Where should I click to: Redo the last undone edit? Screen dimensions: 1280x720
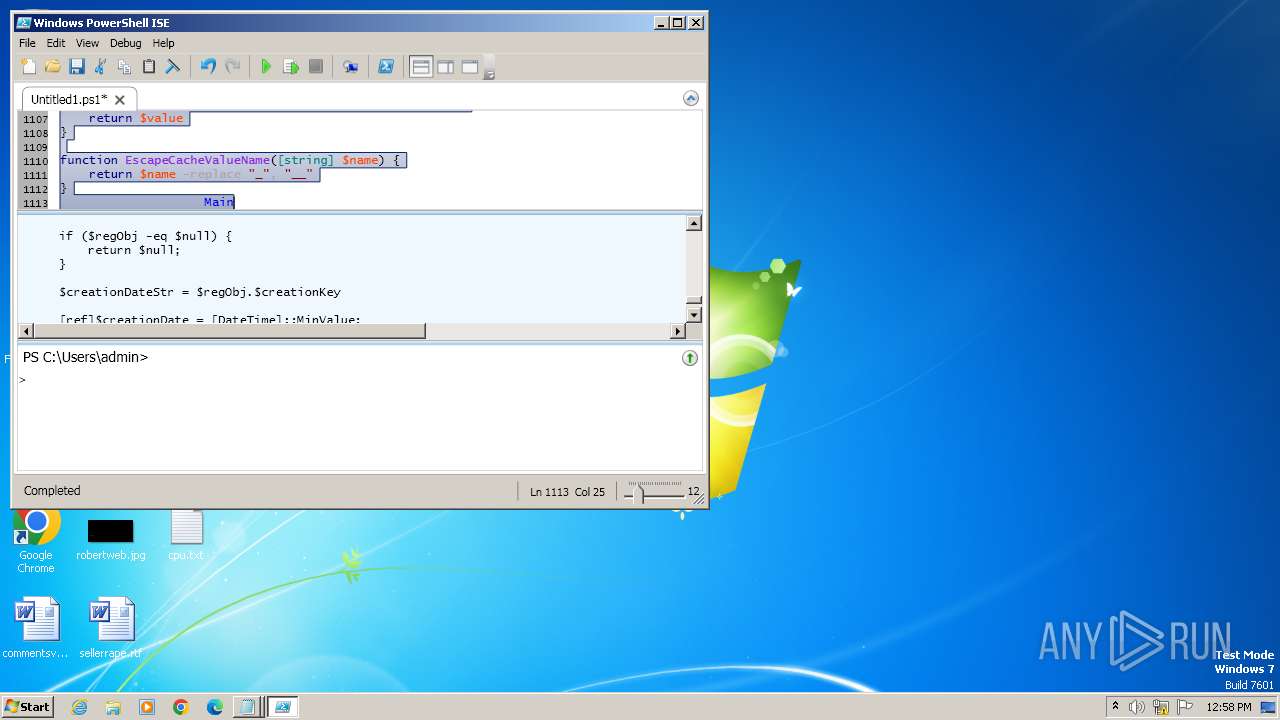pyautogui.click(x=232, y=67)
